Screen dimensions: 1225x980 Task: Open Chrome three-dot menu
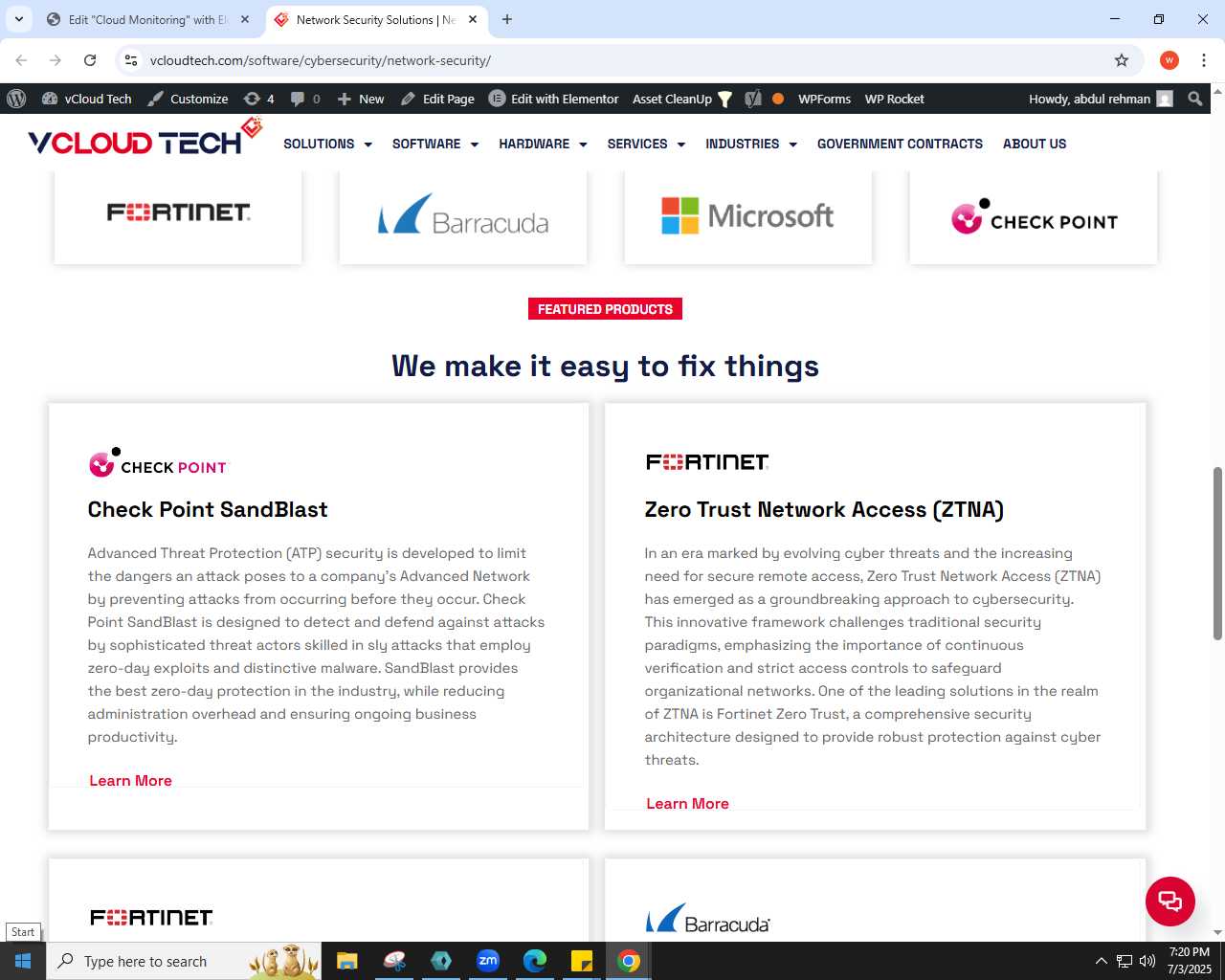click(1204, 60)
